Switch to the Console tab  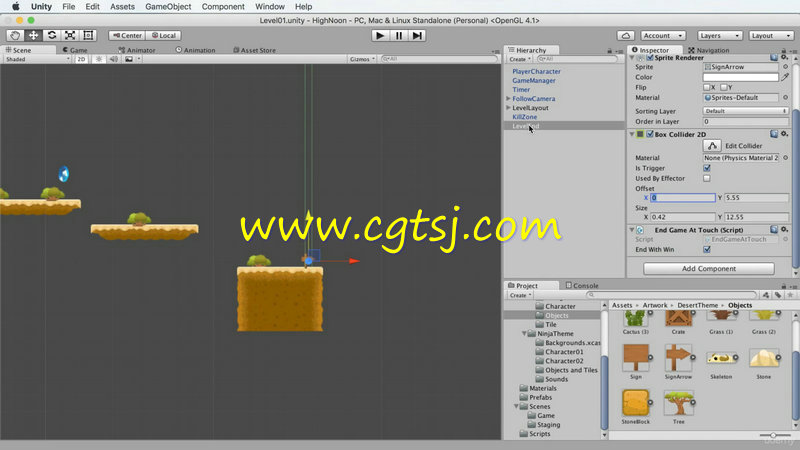(582, 286)
